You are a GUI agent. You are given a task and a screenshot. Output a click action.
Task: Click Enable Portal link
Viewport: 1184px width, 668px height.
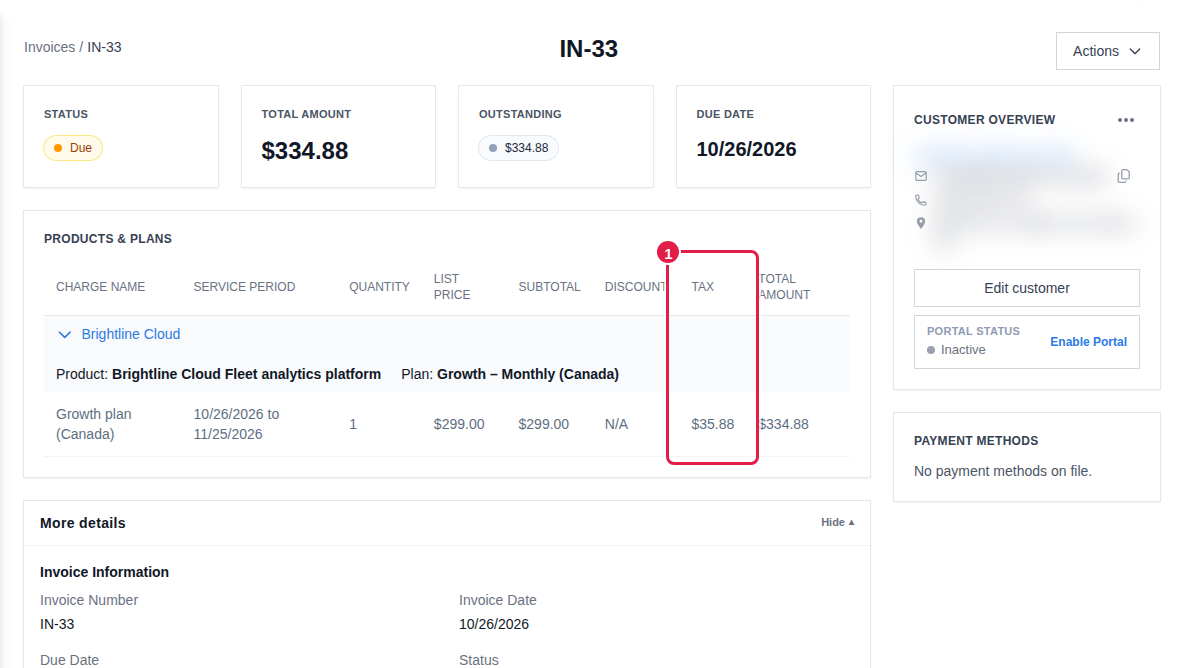1088,342
